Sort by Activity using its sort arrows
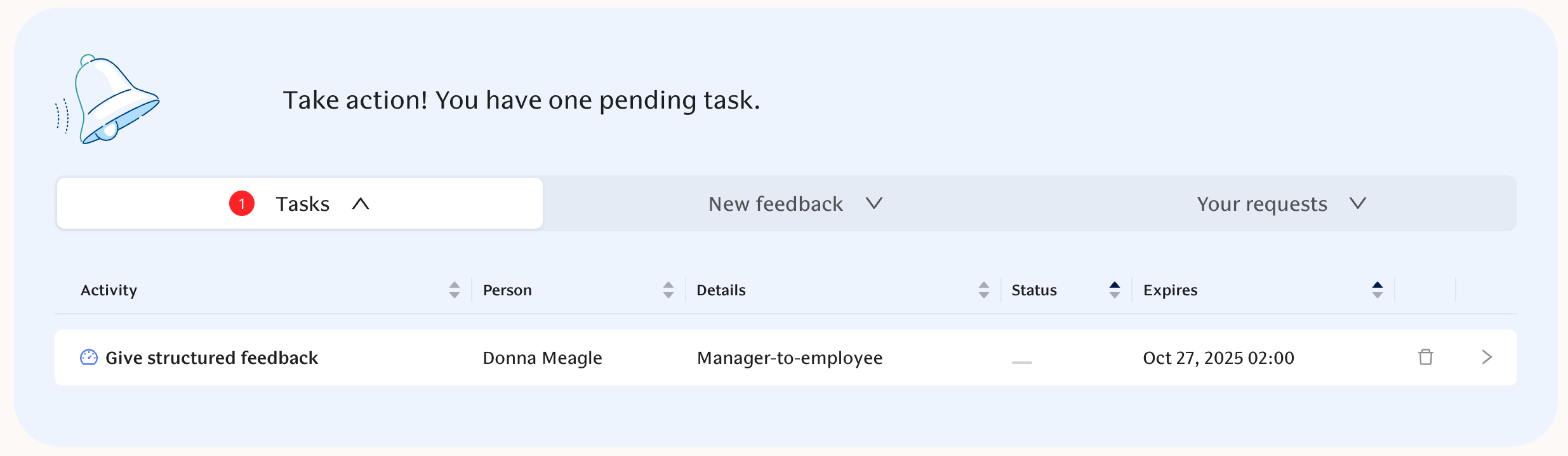The image size is (1568, 456). pos(455,290)
